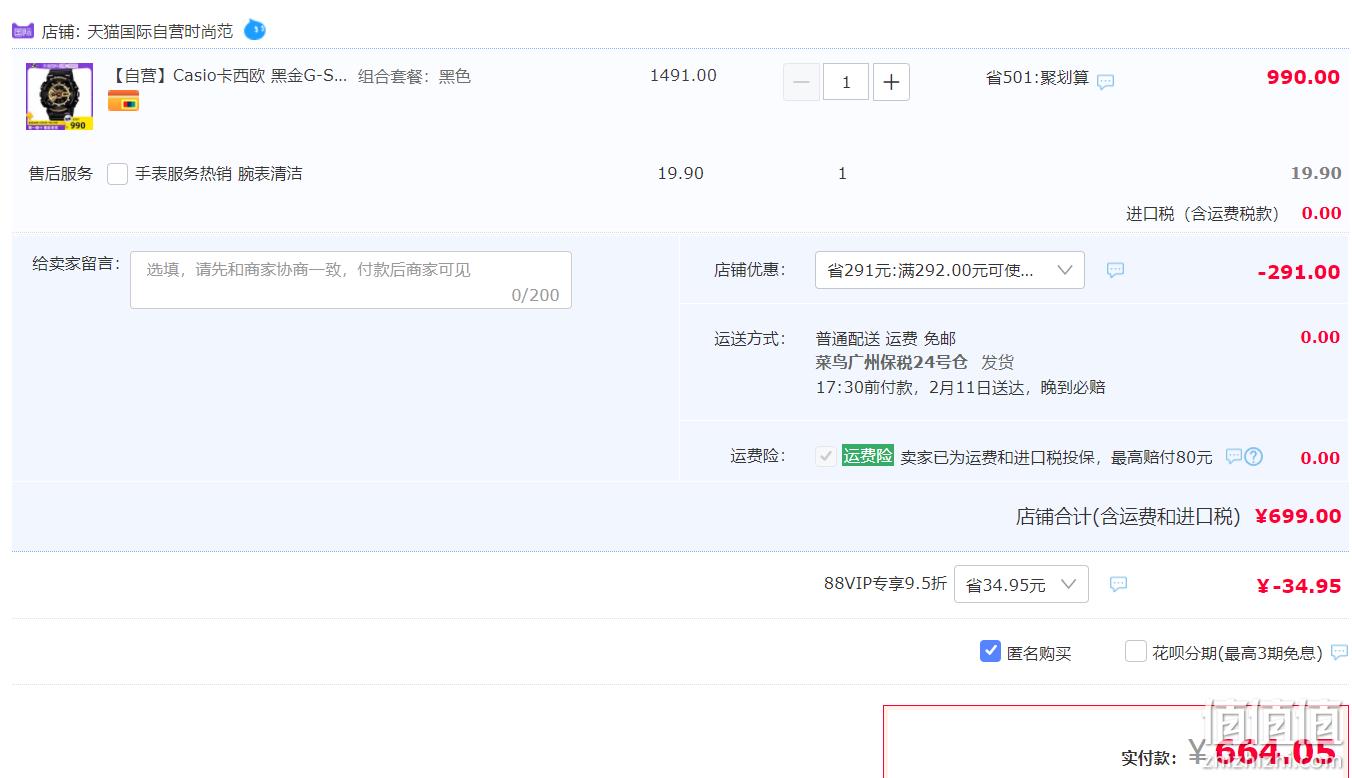The height and width of the screenshot is (778, 1352).
Task: Click the info bubble next to 88VIP discount dropdown
Action: [x=1119, y=584]
